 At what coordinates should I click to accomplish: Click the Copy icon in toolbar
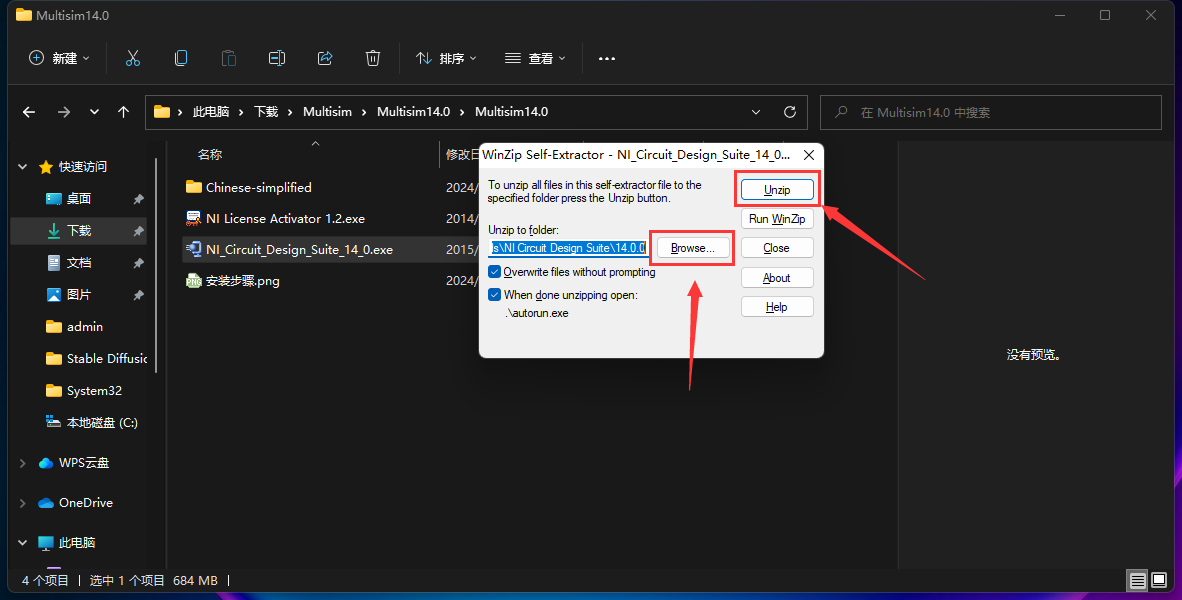(181, 58)
